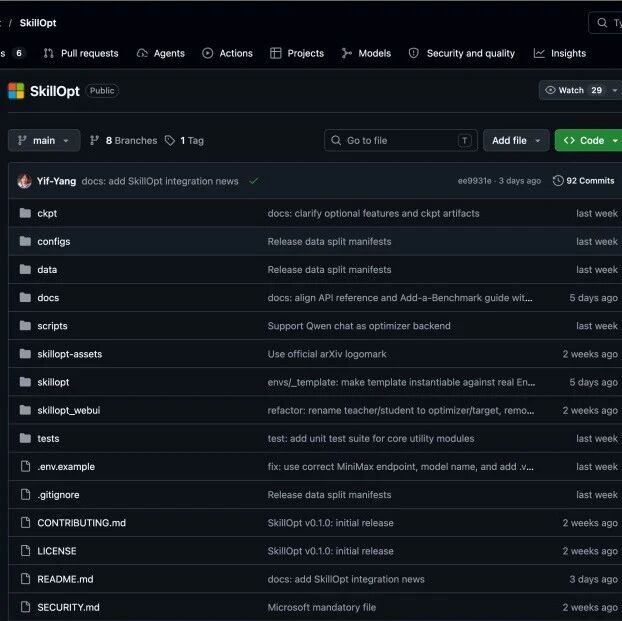The height and width of the screenshot is (621, 622).
Task: Click the Security shield icon
Action: coord(414,53)
